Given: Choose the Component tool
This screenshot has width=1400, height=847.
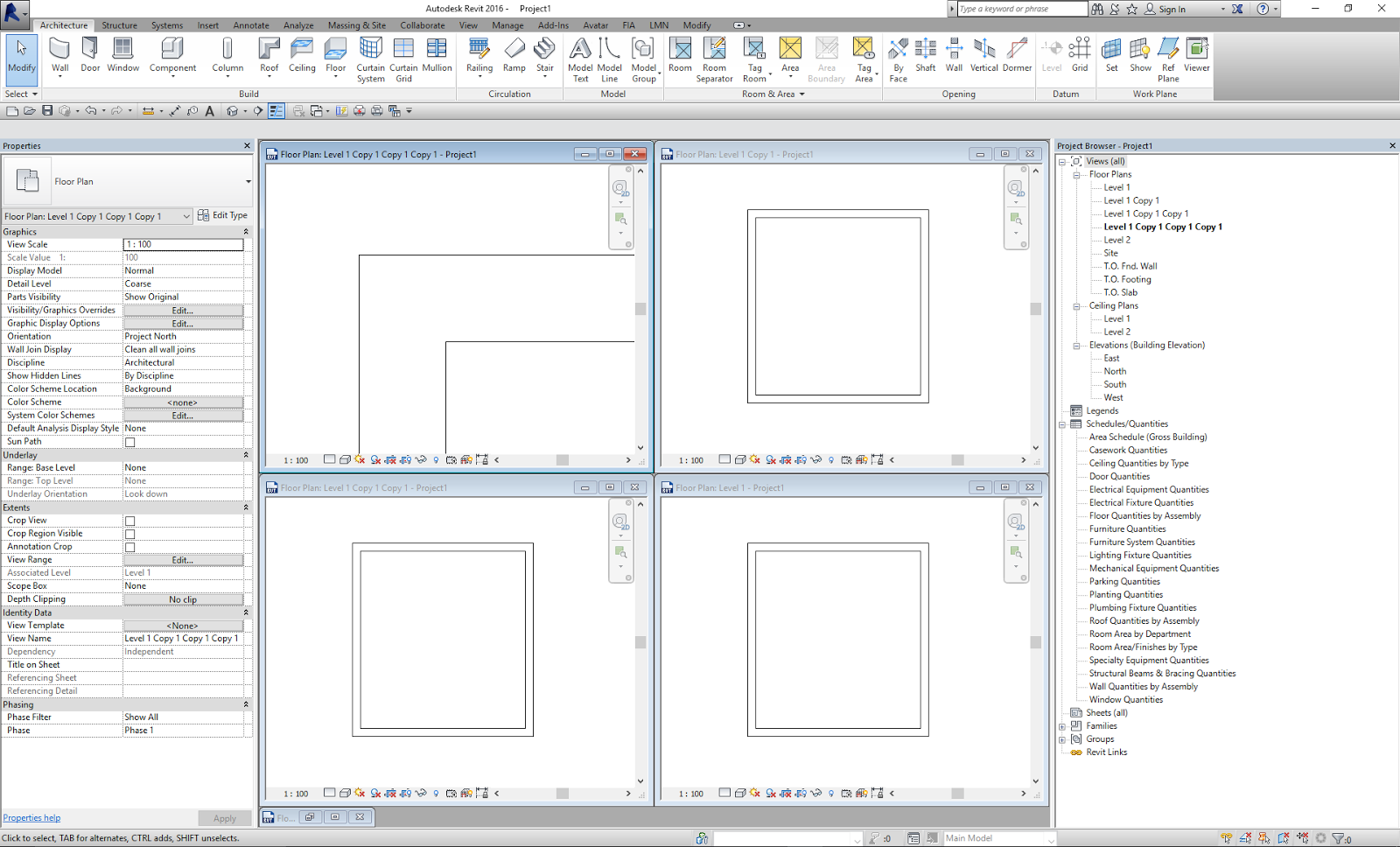Looking at the screenshot, I should pos(172,57).
